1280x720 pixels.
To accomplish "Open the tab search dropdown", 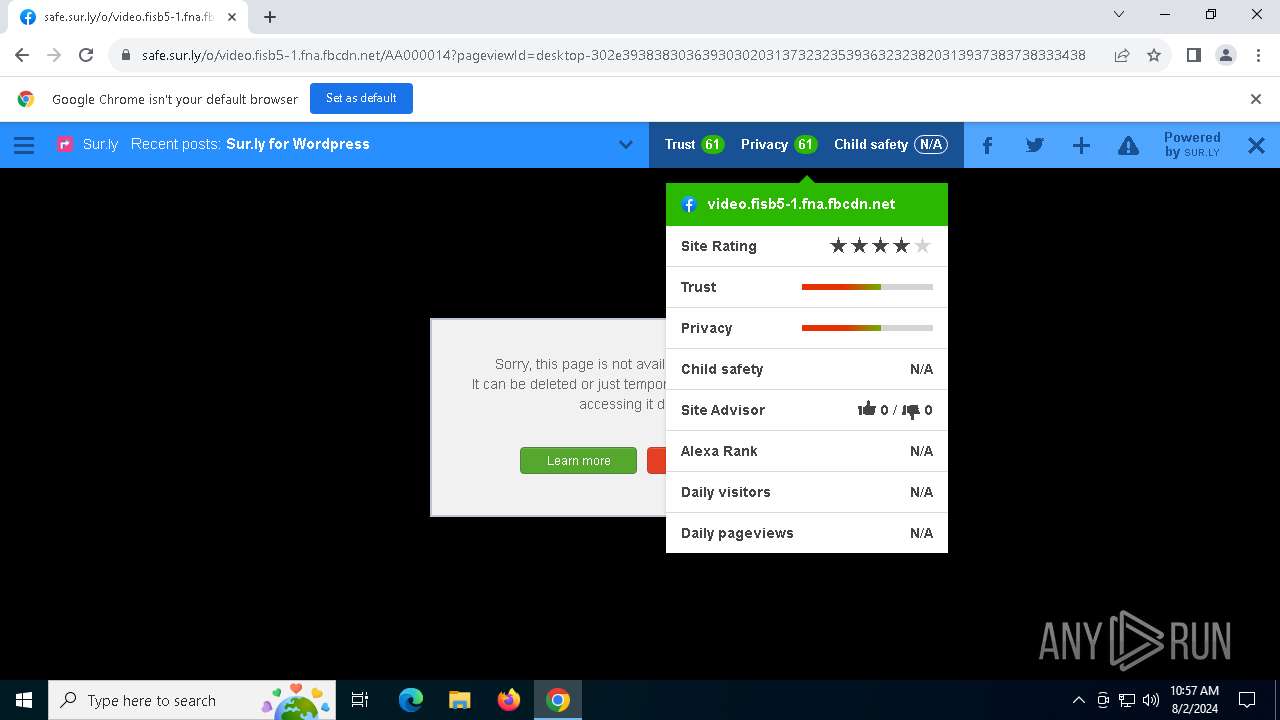I will pos(1119,15).
